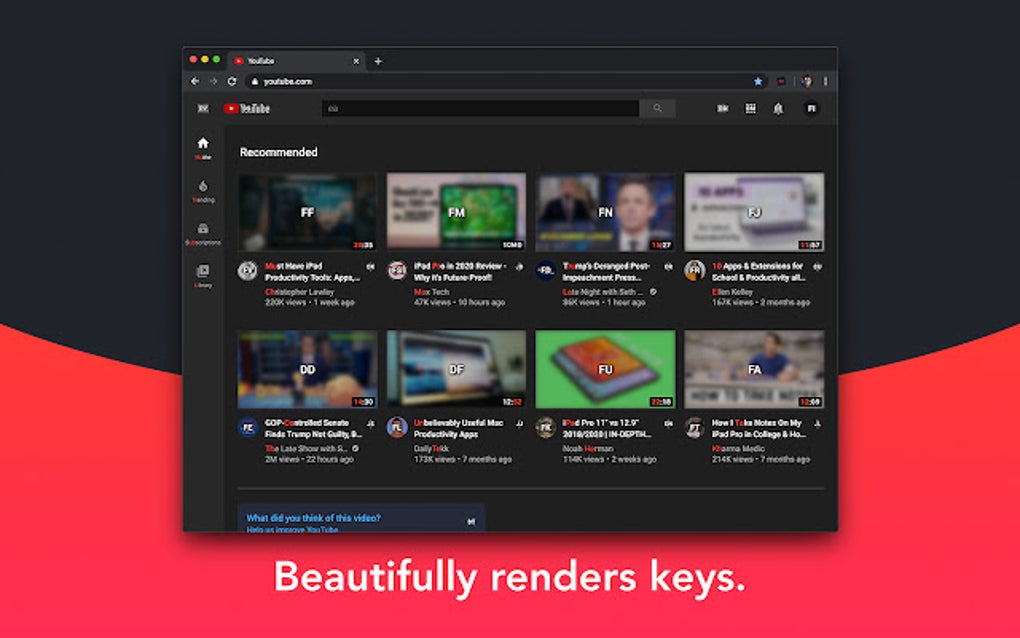This screenshot has height=638, width=1020.
Task: Visit Max Tech channel name
Action: coord(431,292)
